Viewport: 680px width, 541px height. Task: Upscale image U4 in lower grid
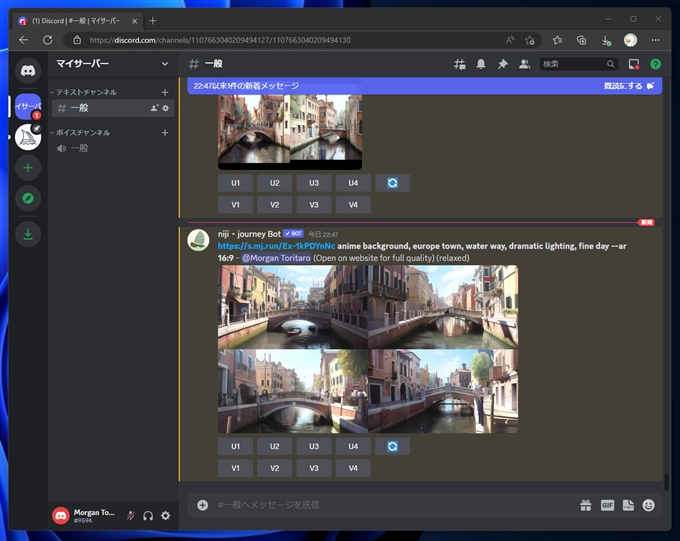pyautogui.click(x=353, y=446)
